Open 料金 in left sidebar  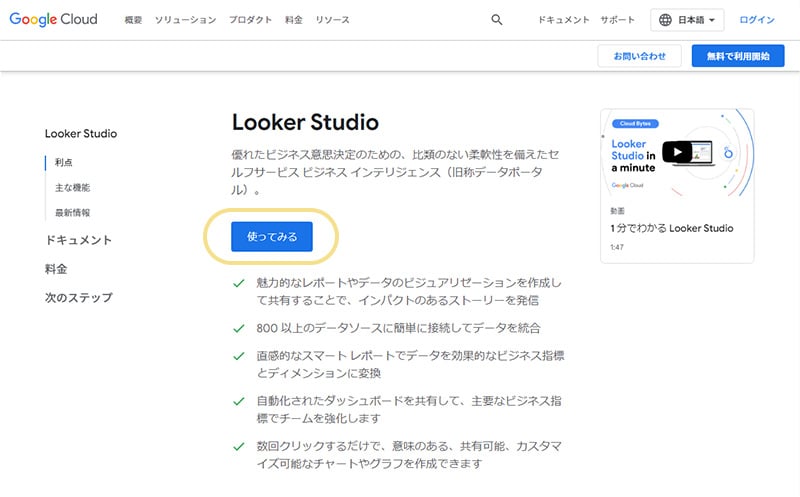pos(56,269)
